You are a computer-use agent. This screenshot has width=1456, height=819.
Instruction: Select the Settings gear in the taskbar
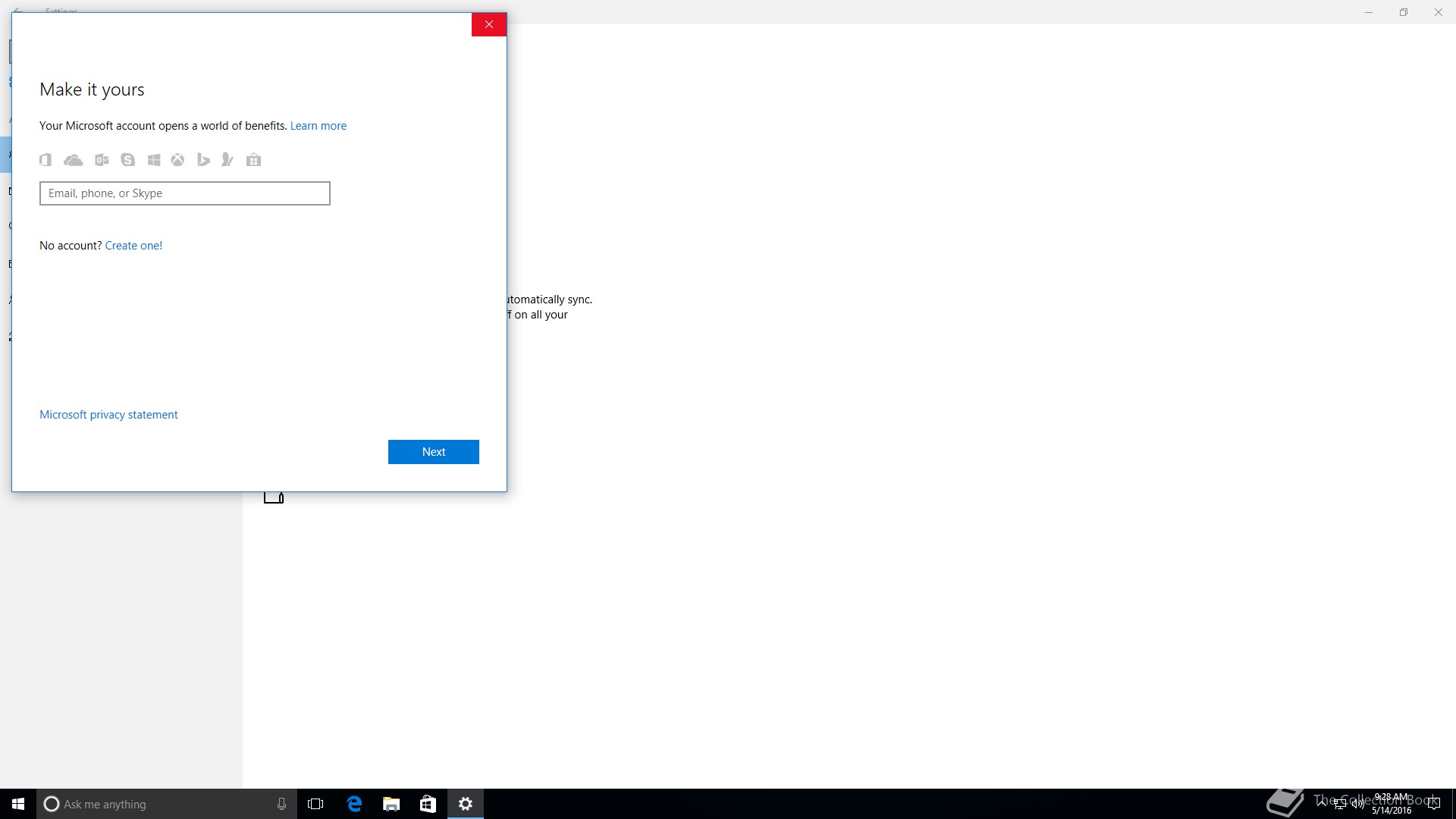(x=466, y=804)
